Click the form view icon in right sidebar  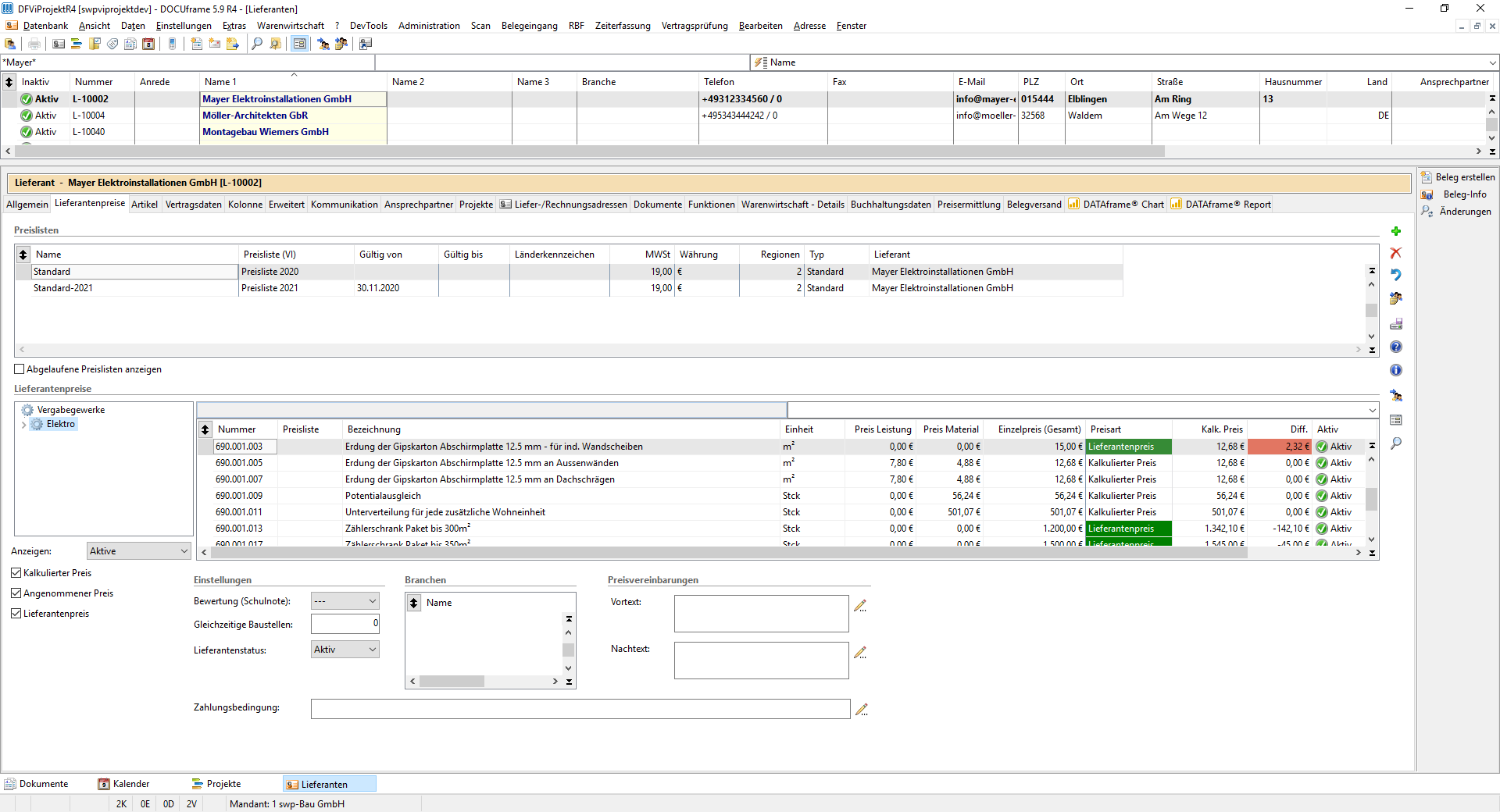pos(1396,420)
